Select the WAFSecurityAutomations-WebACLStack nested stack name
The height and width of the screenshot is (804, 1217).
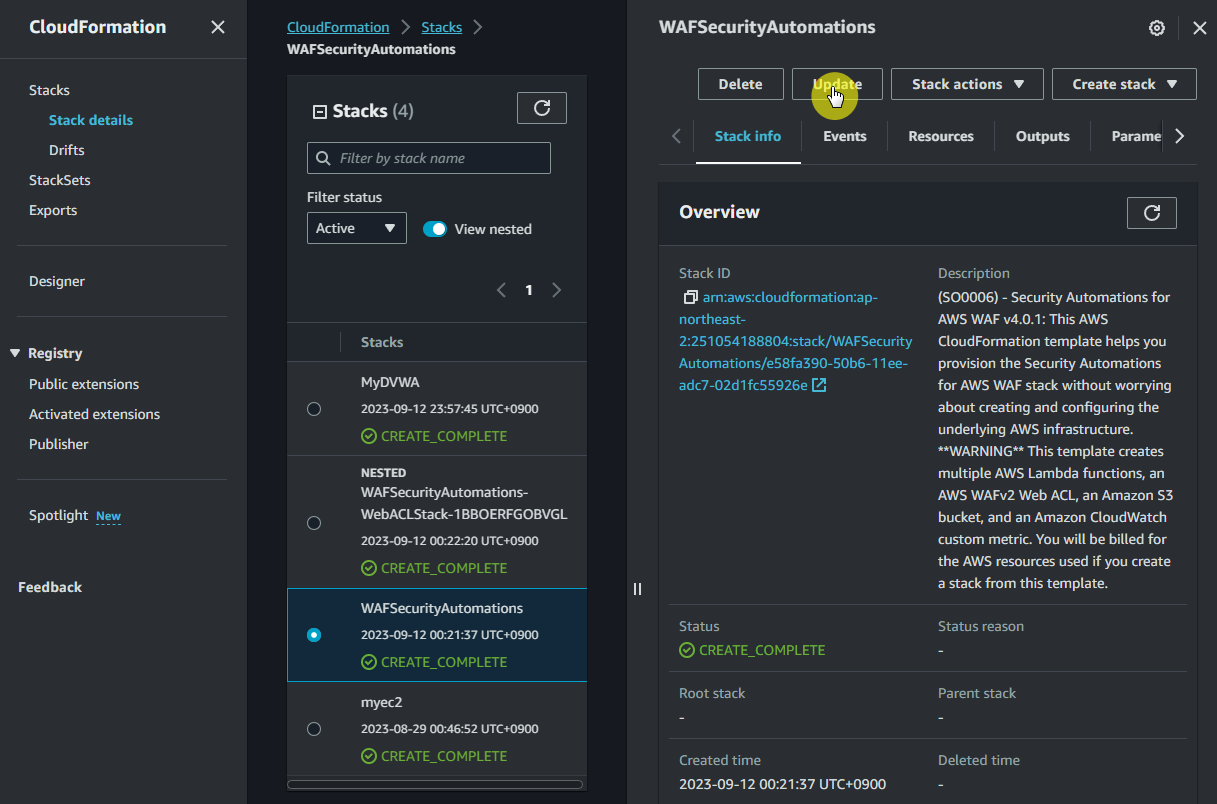[x=464, y=503]
